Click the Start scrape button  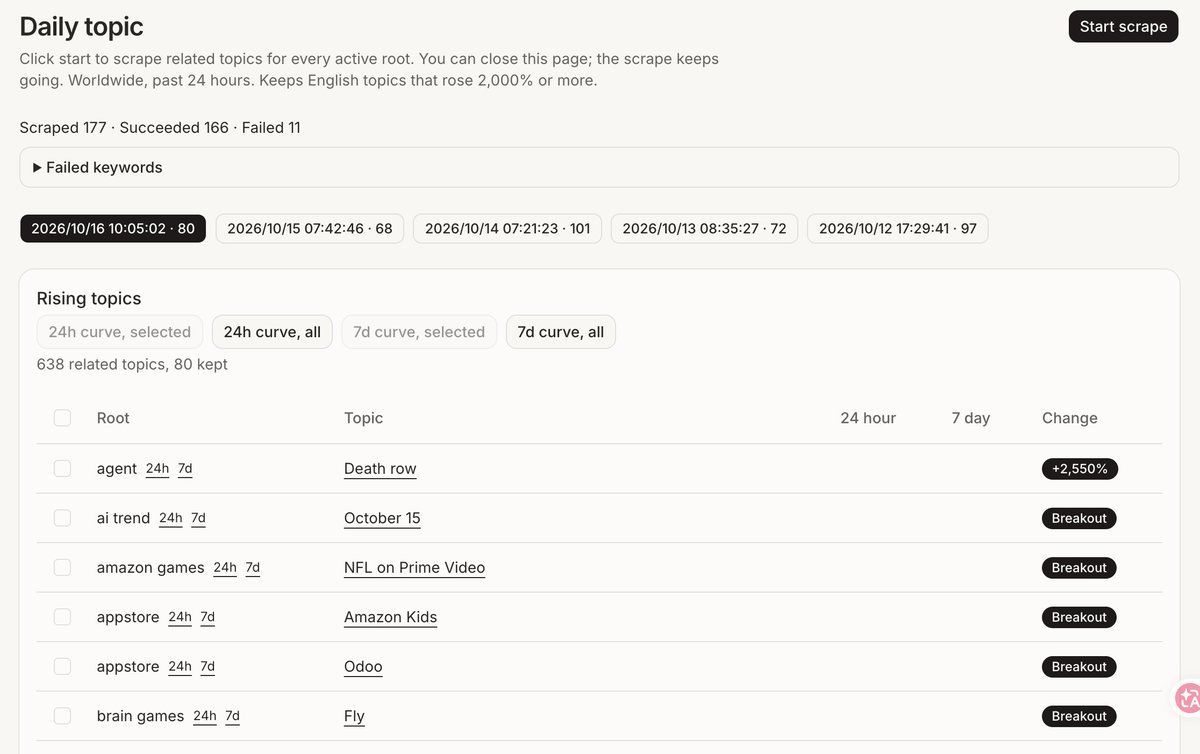click(1123, 26)
